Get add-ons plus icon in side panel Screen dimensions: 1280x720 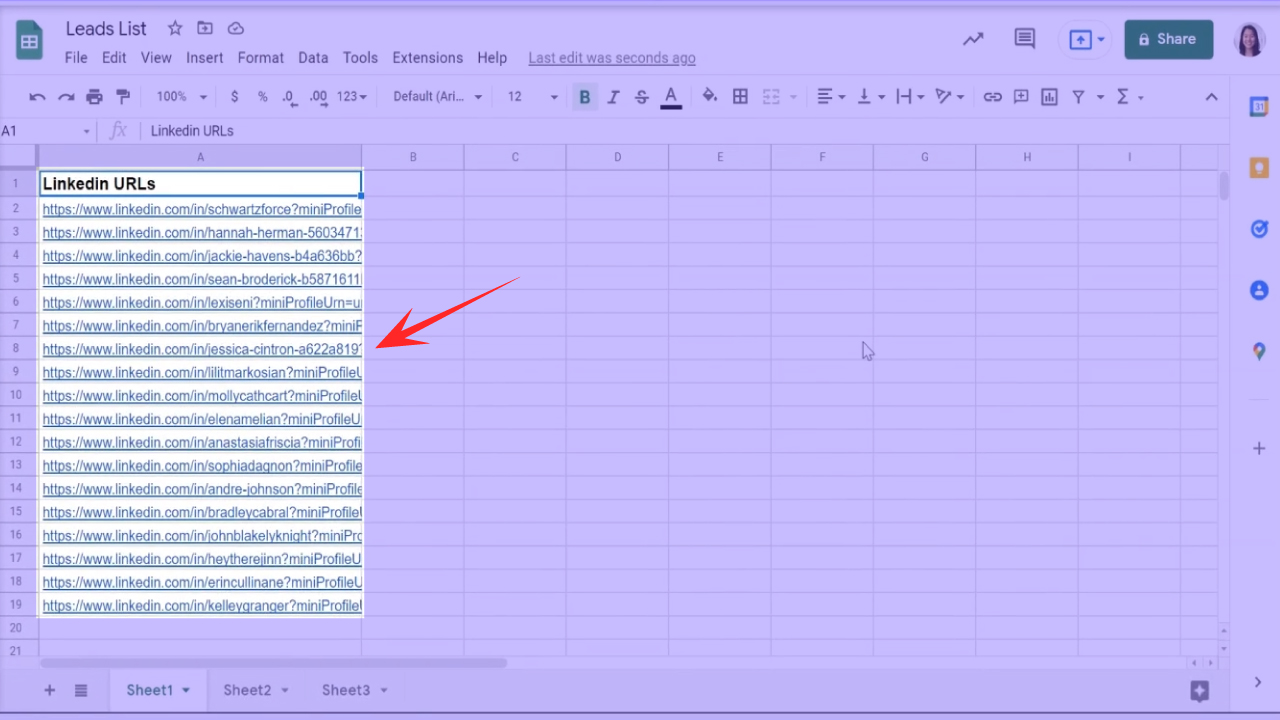pos(1259,449)
